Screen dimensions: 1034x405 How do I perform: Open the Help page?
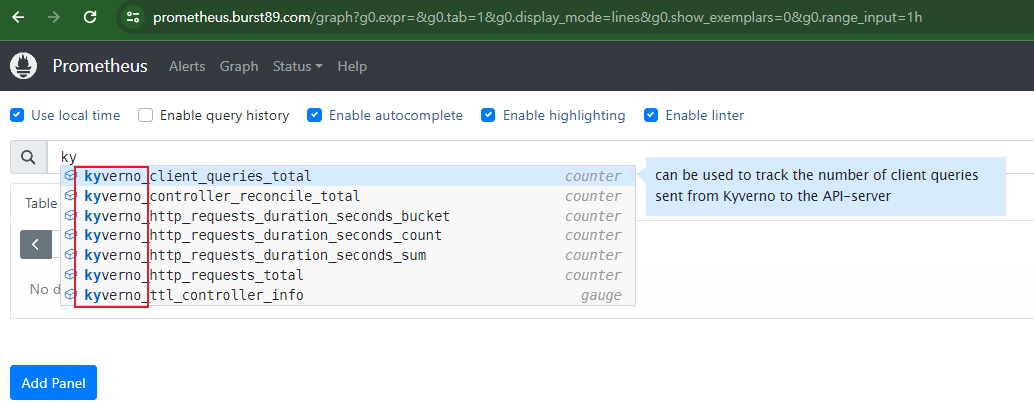[352, 67]
